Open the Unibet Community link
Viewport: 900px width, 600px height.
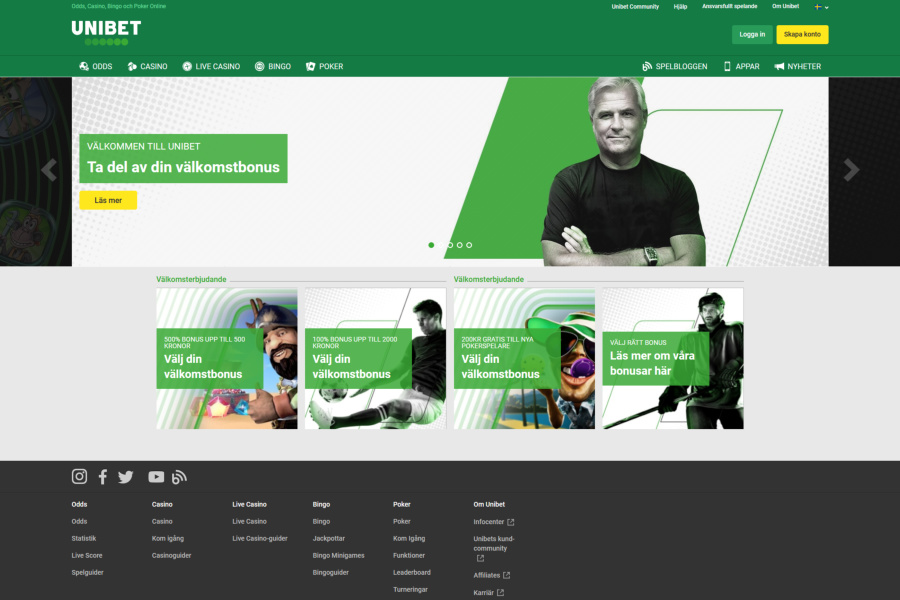tap(635, 7)
